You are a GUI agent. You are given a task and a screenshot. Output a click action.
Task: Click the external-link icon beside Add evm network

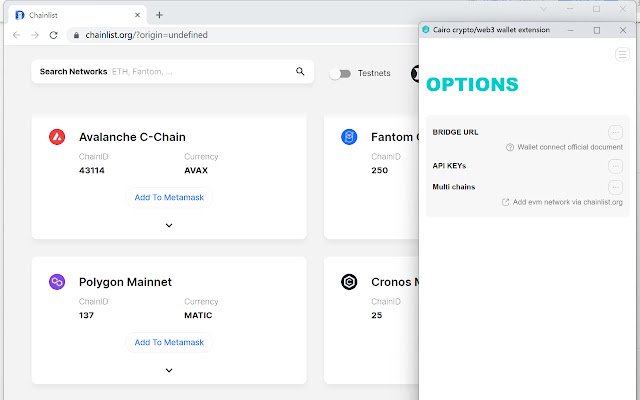pyautogui.click(x=505, y=202)
